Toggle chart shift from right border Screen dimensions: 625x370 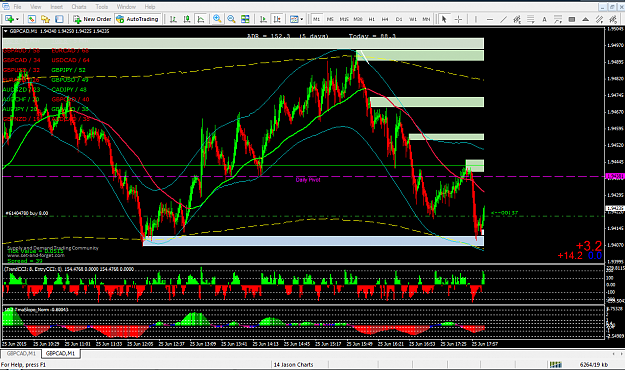[277, 19]
